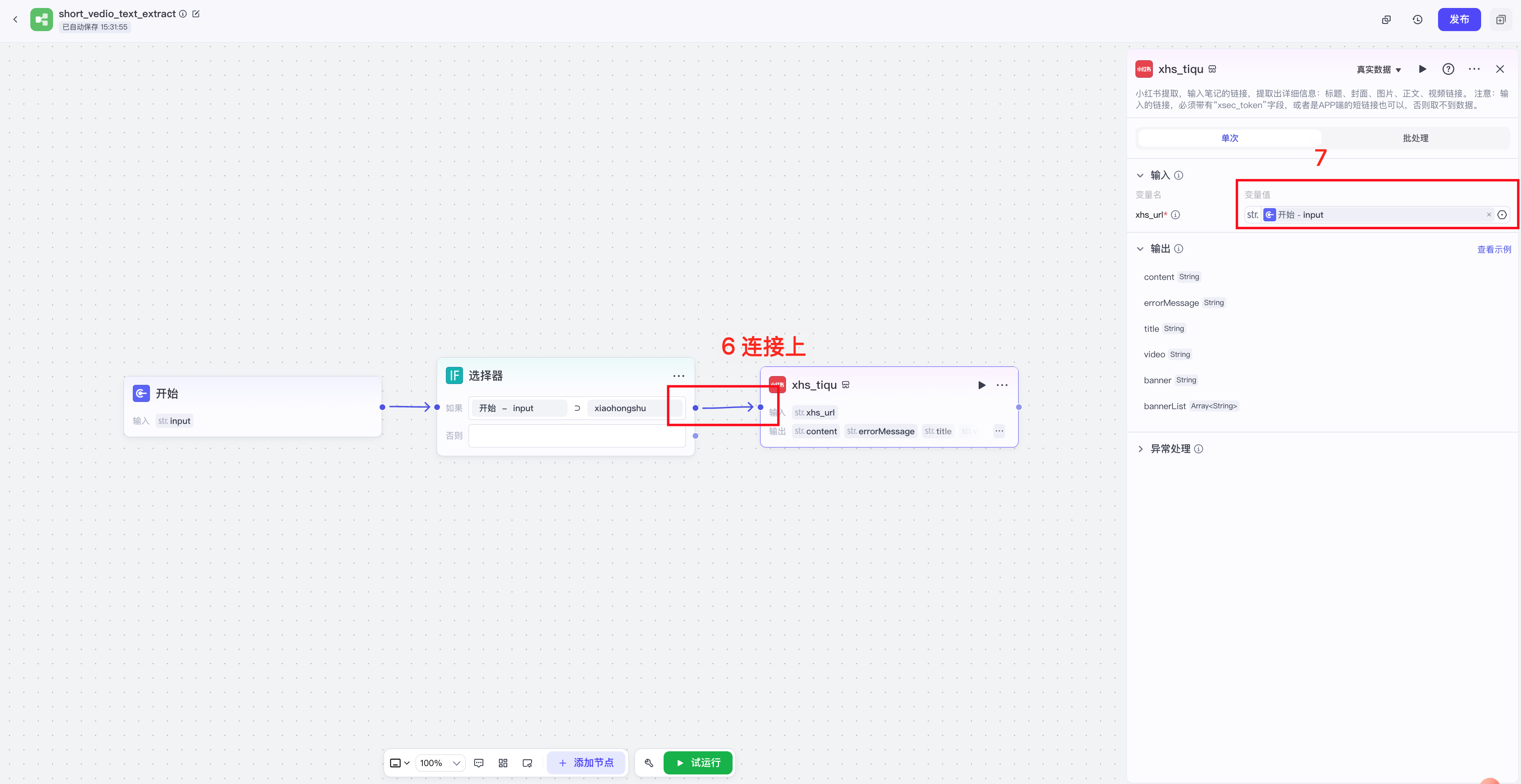Open the version history clock icon

(x=1417, y=20)
